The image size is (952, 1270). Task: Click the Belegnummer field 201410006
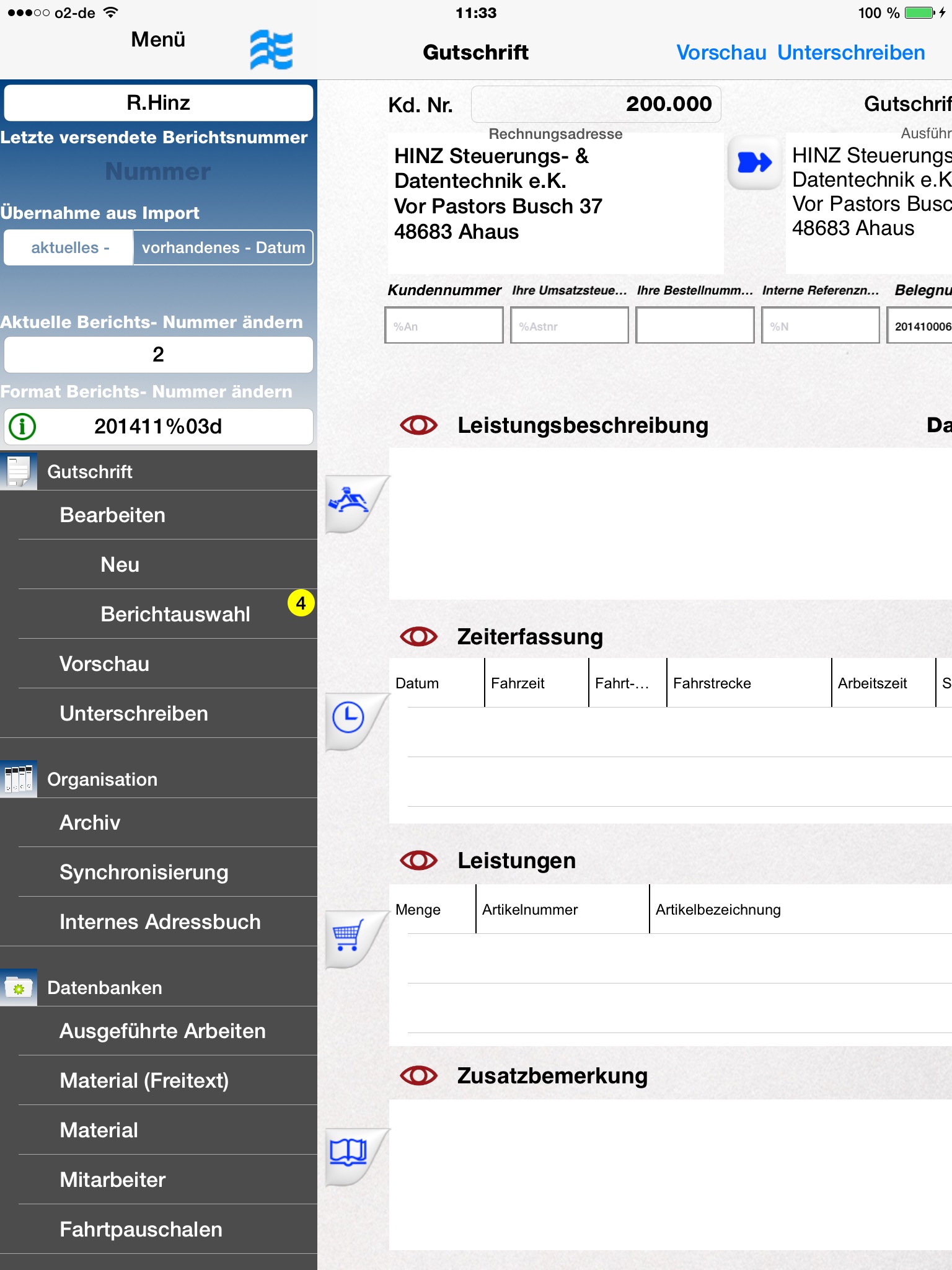(x=920, y=326)
